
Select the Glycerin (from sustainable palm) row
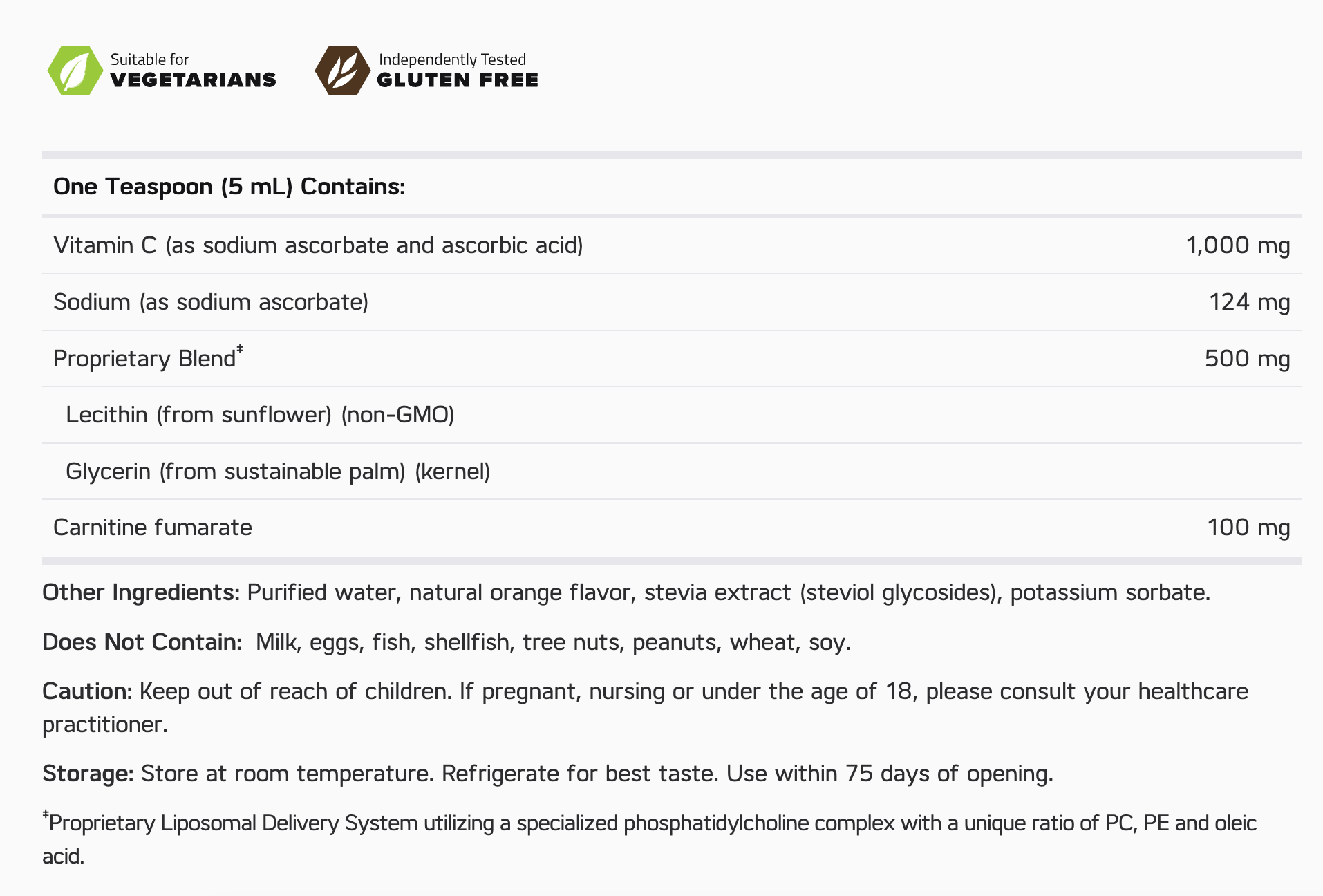pyautogui.click(x=278, y=472)
